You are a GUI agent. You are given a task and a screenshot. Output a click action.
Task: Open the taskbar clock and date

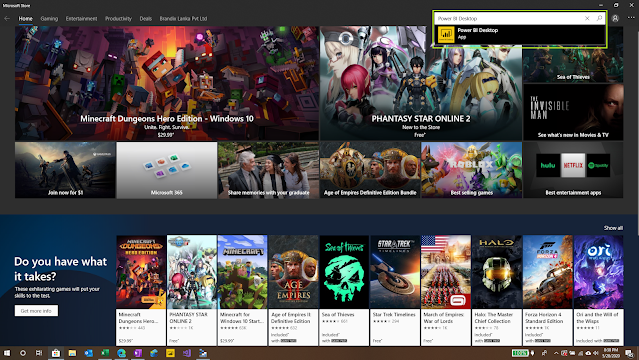tap(610, 353)
